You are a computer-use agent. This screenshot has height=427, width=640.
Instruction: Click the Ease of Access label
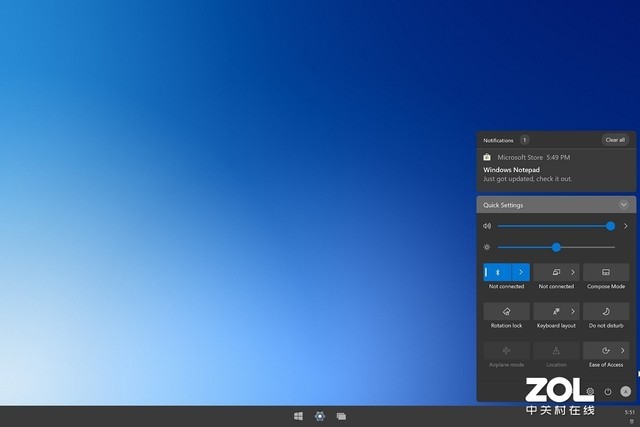606,365
